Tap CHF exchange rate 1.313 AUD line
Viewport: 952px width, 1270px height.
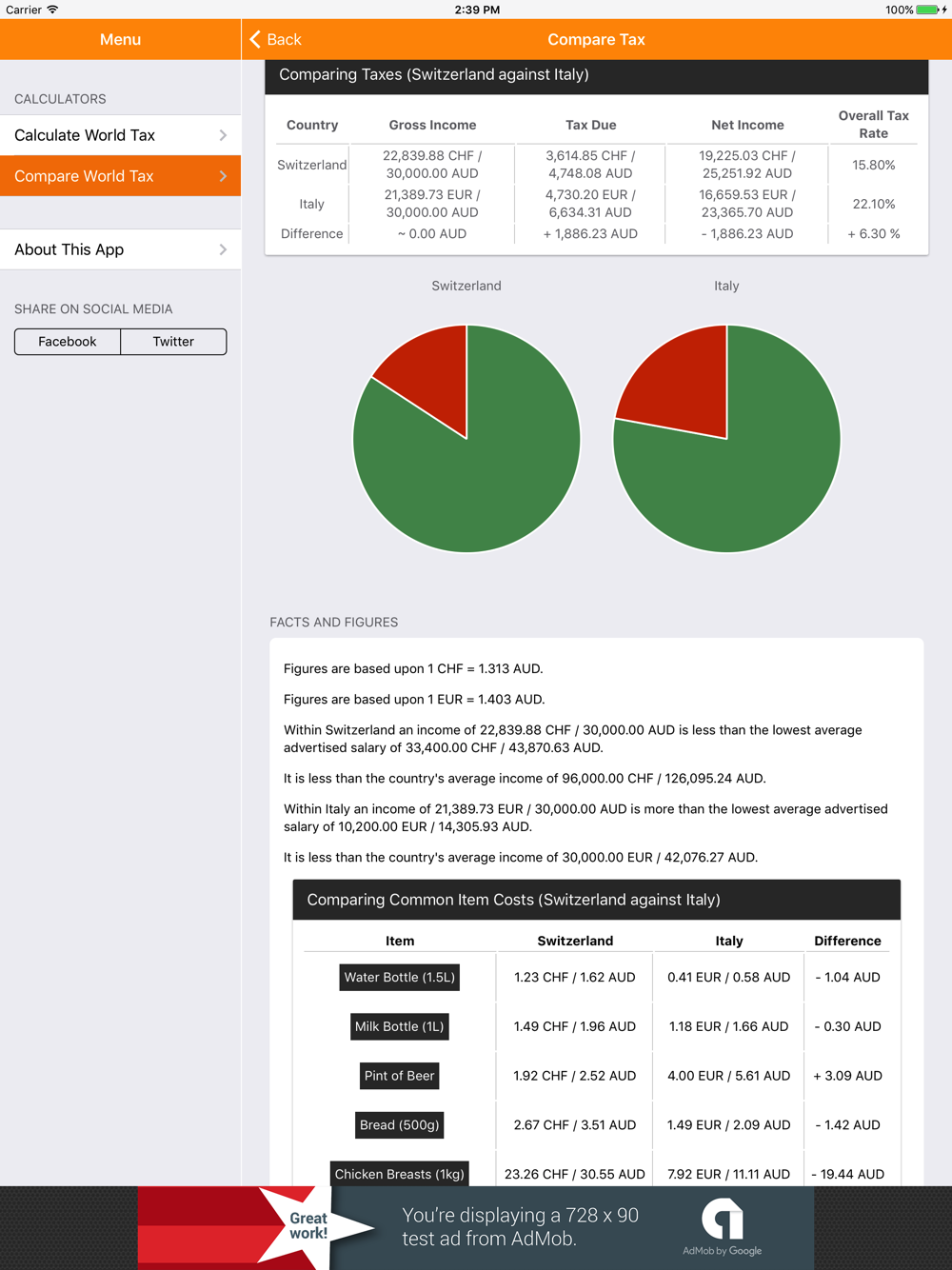pos(413,669)
